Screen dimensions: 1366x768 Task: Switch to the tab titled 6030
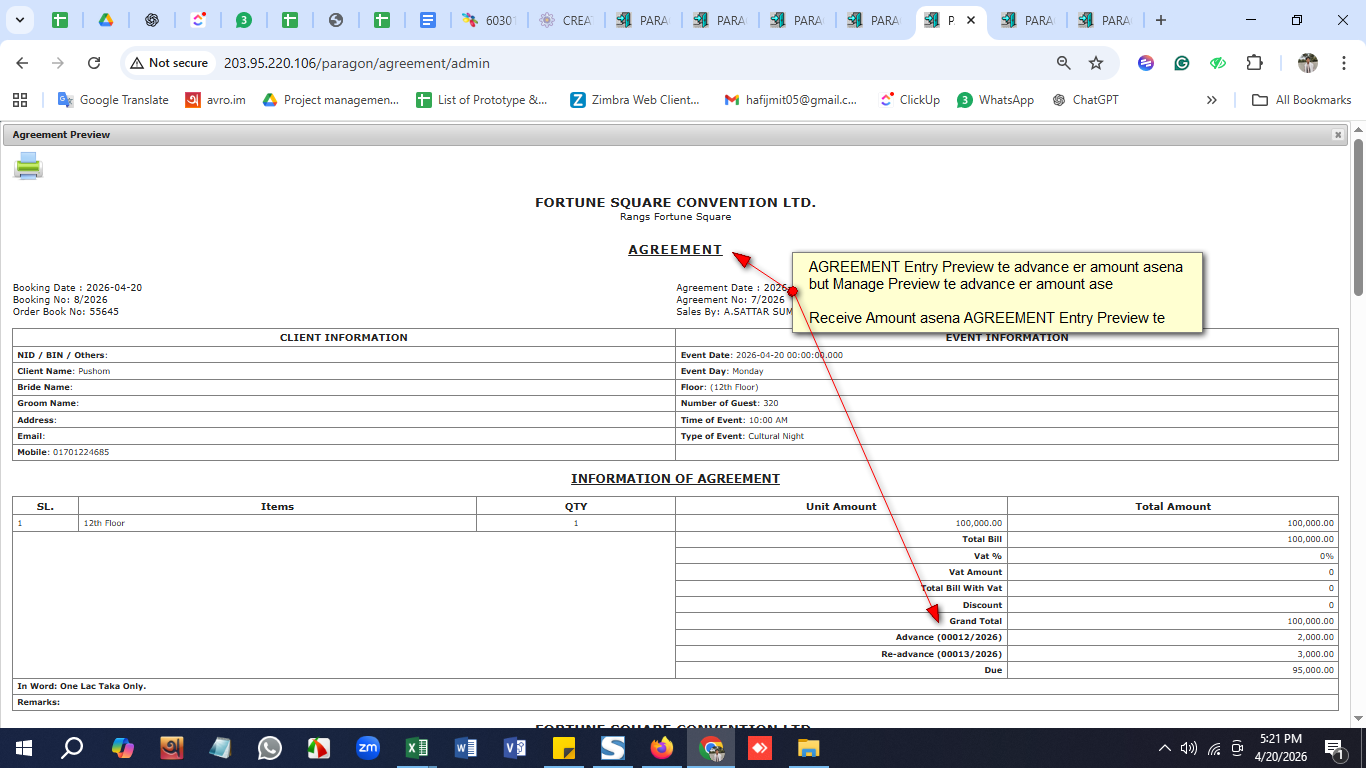point(488,20)
